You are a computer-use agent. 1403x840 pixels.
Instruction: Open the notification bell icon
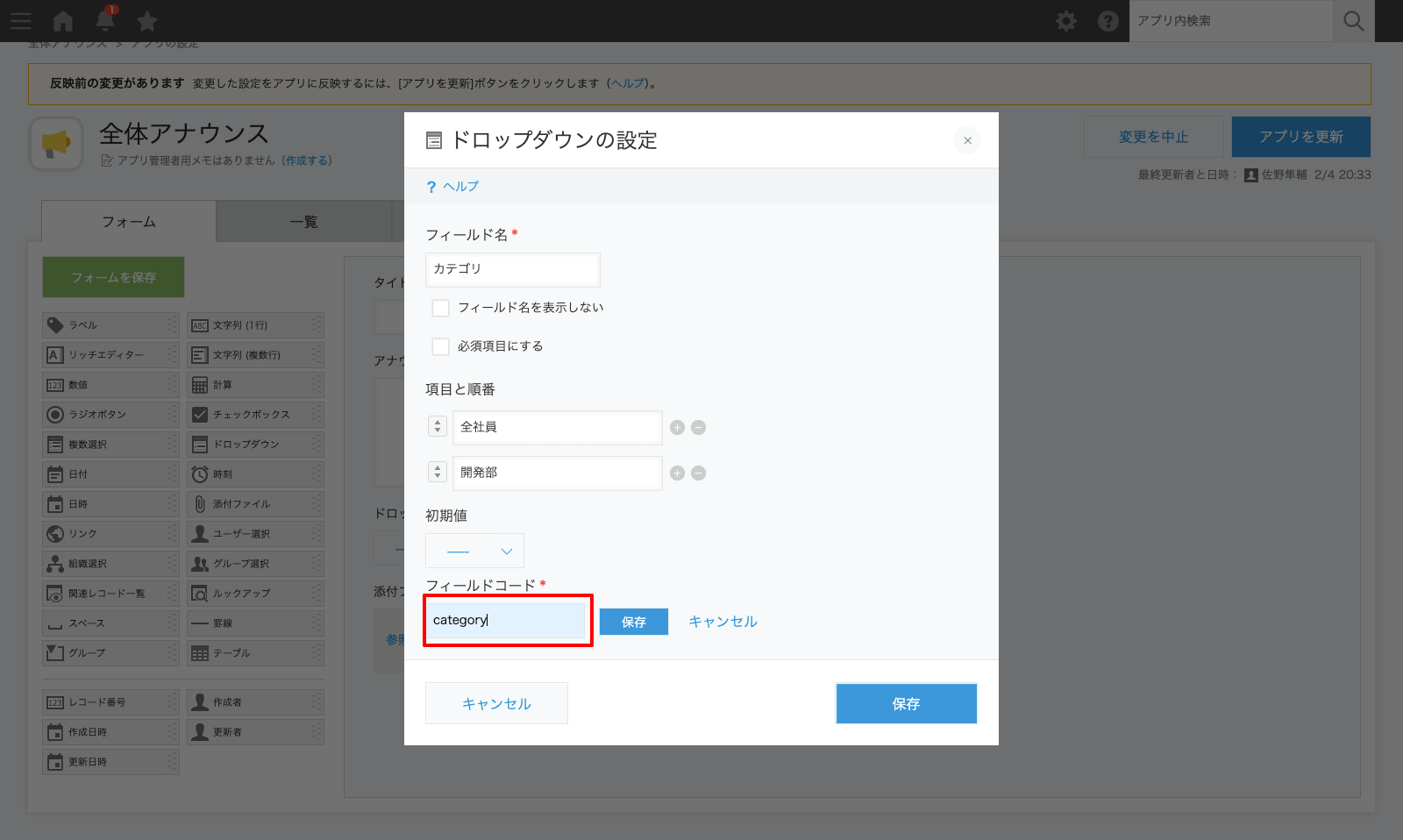pyautogui.click(x=104, y=21)
